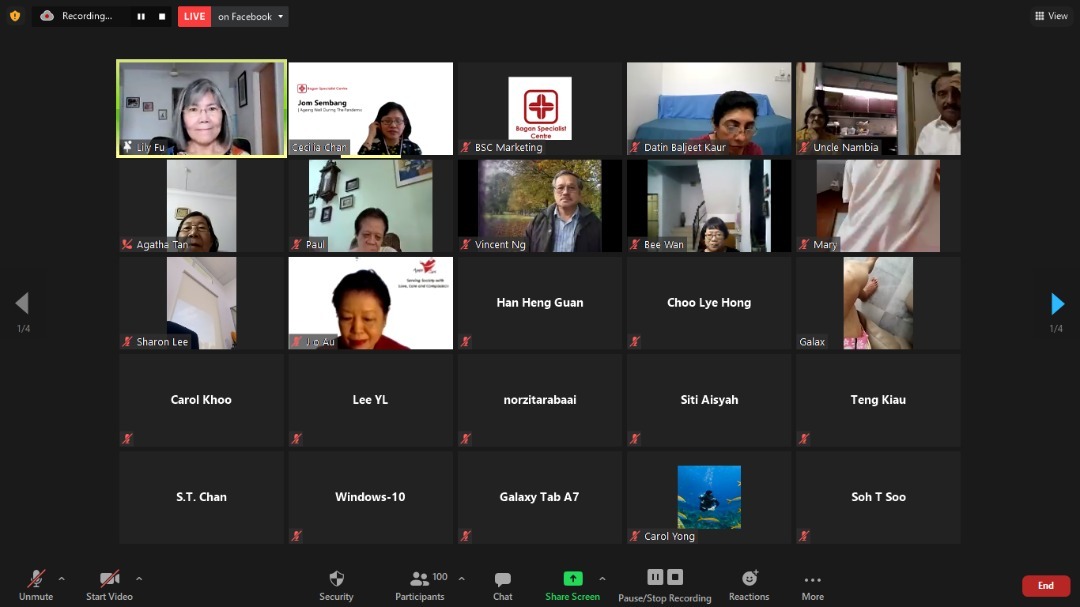Open the View layout menu

tap(1051, 16)
